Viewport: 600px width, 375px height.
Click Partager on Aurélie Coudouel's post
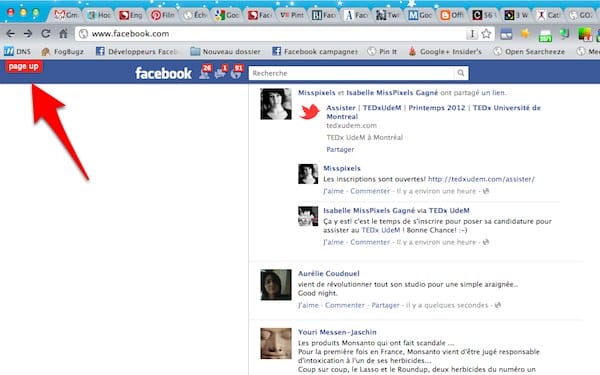tap(385, 305)
